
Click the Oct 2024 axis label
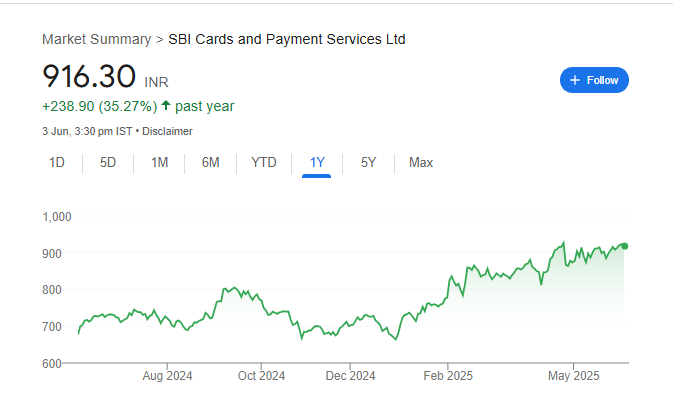click(261, 376)
